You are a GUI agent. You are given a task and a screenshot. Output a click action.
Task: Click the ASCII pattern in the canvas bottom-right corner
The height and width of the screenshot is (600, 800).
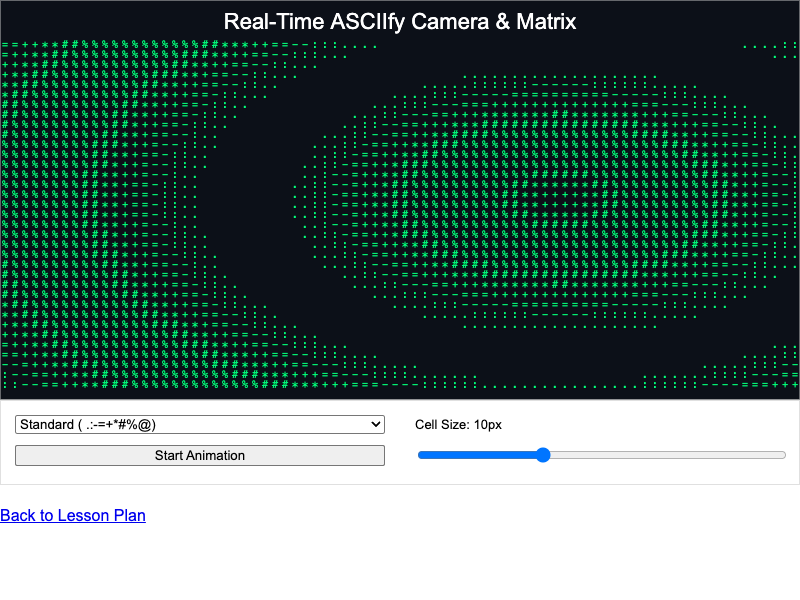pos(750,372)
